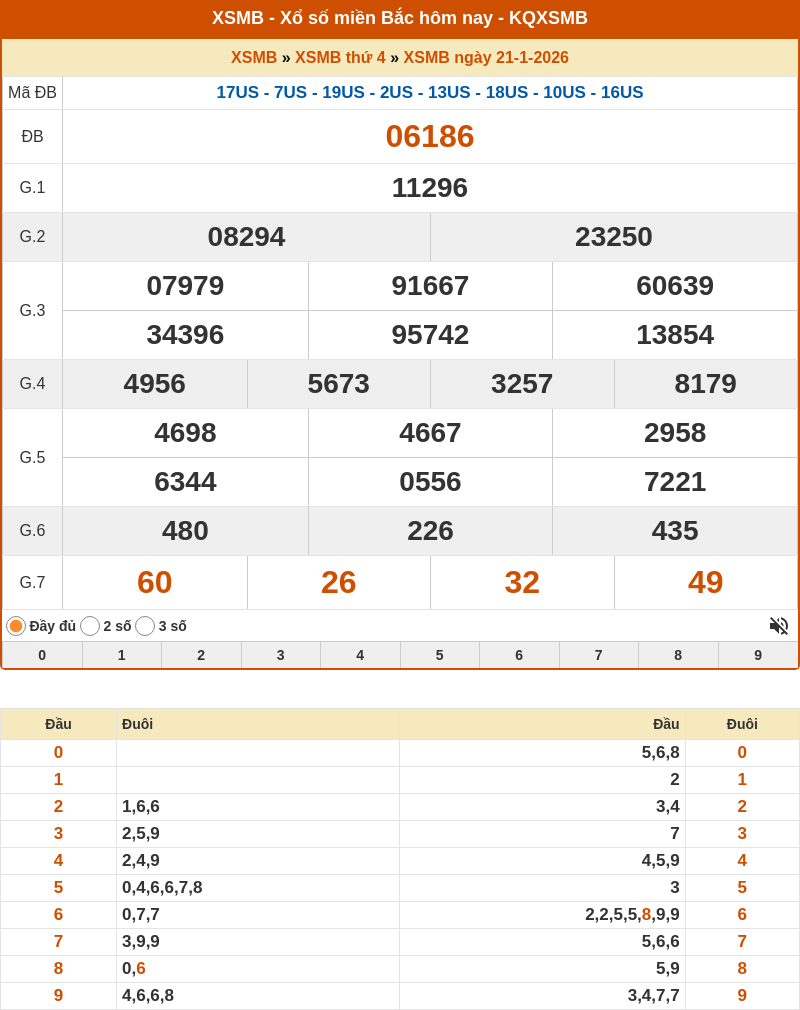Image resolution: width=800 pixels, height=1010 pixels.
Task: Click the page title header XSMB banner
Action: pyautogui.click(x=400, y=19)
